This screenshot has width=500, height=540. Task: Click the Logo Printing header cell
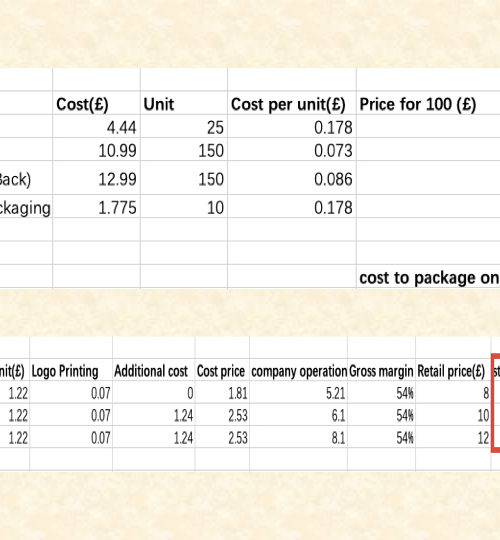click(71, 371)
